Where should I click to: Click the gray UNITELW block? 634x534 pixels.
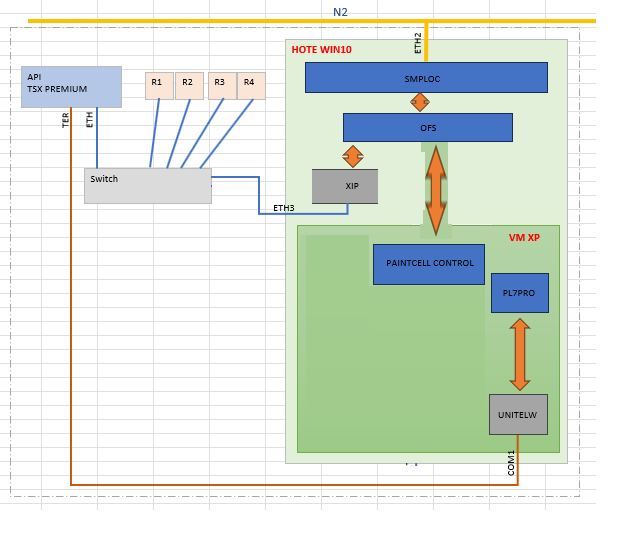click(518, 414)
